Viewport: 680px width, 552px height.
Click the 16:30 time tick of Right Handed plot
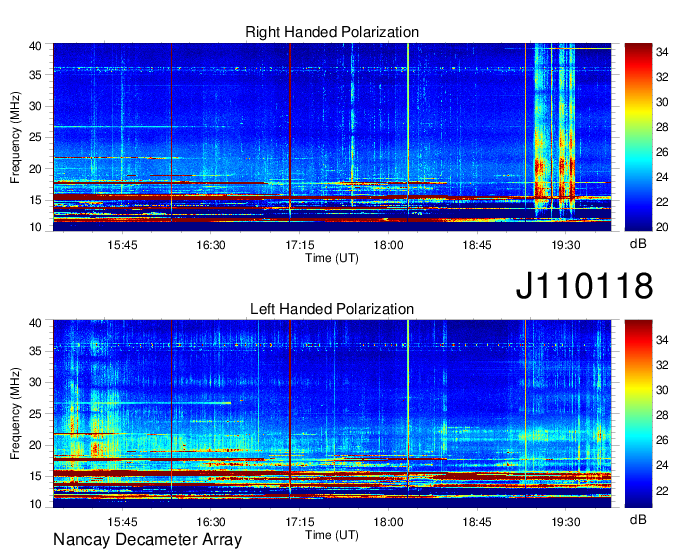[x=211, y=245]
